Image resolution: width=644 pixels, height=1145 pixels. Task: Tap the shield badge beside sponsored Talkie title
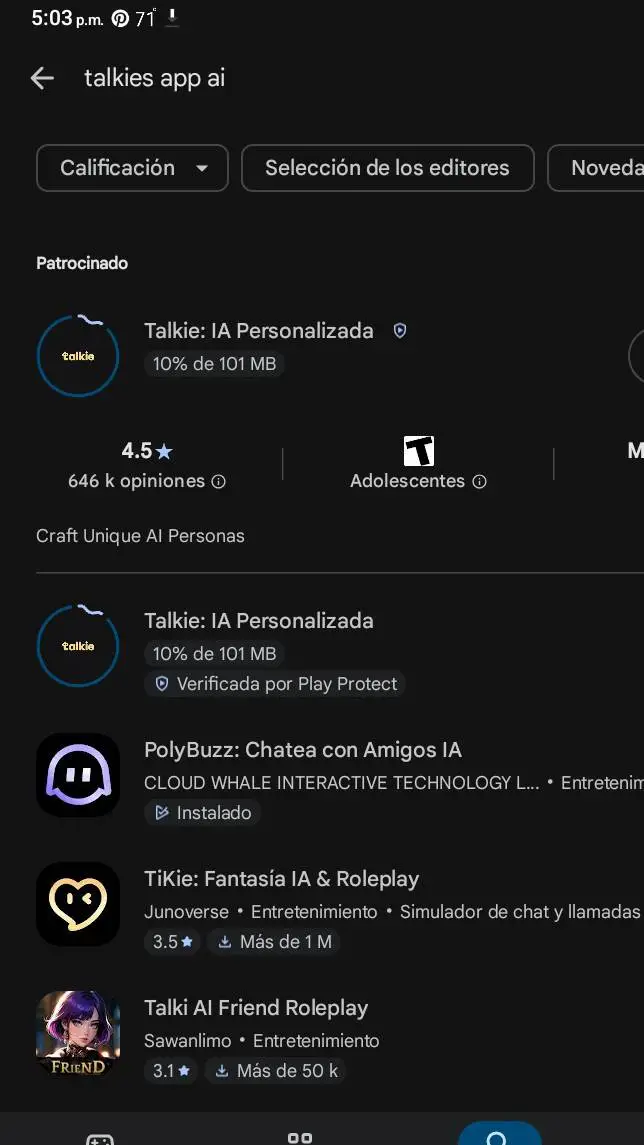coord(399,331)
